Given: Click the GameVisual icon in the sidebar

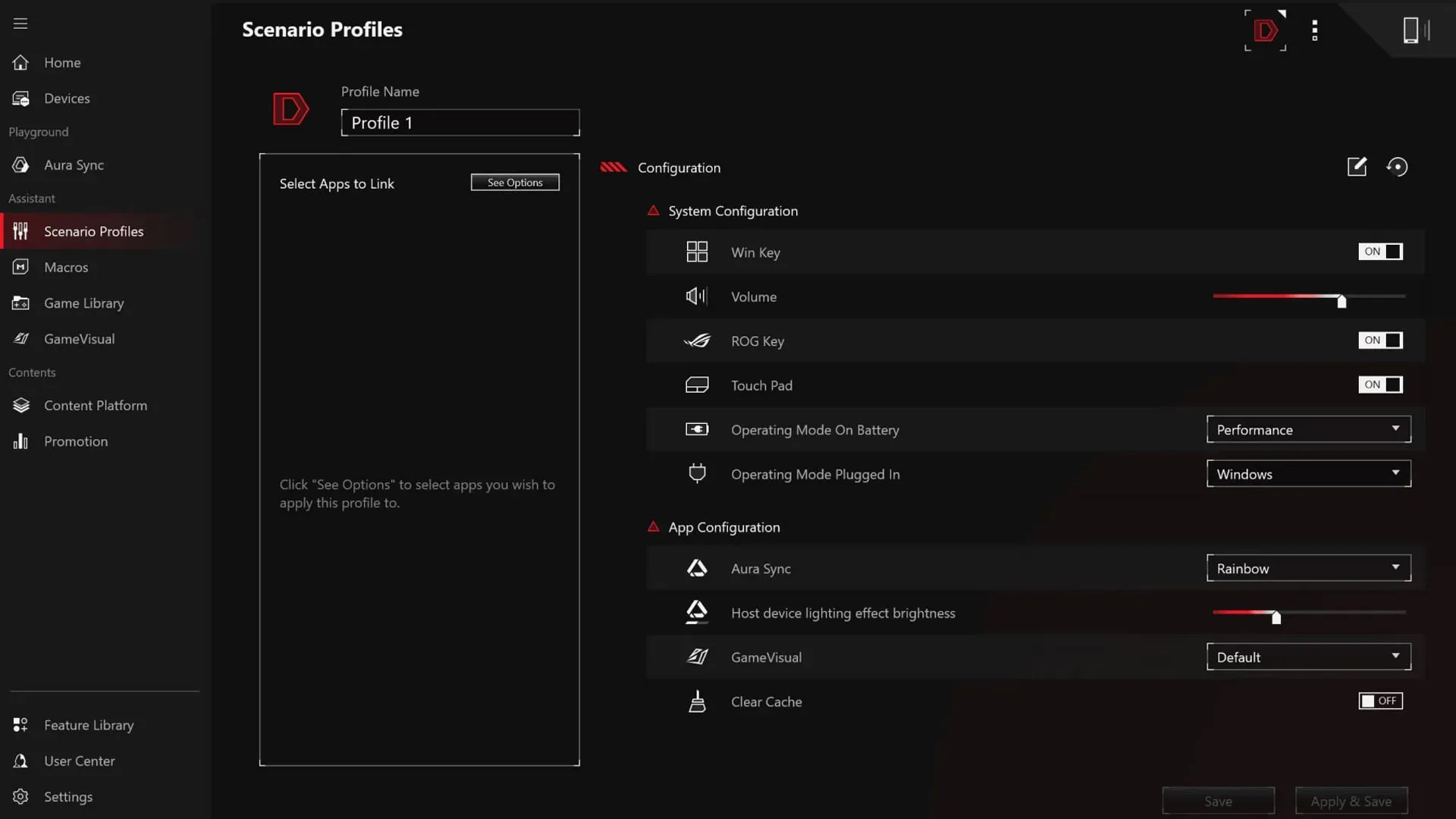Looking at the screenshot, I should 20,338.
